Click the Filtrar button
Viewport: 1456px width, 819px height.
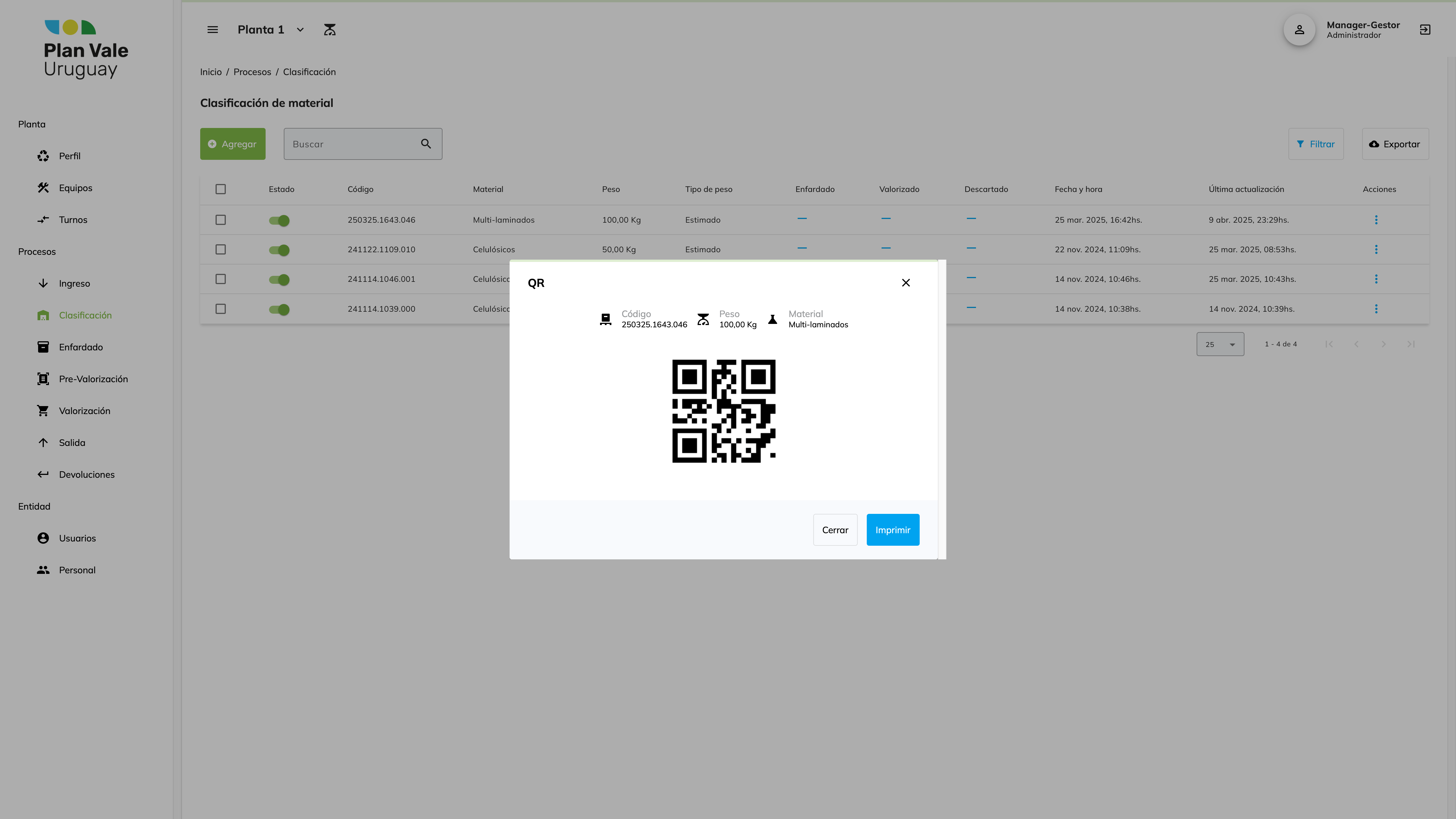click(x=1316, y=144)
